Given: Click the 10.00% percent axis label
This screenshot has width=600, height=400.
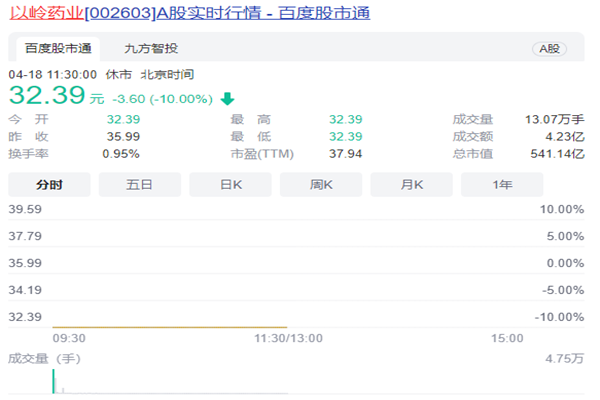Looking at the screenshot, I should tap(562, 209).
